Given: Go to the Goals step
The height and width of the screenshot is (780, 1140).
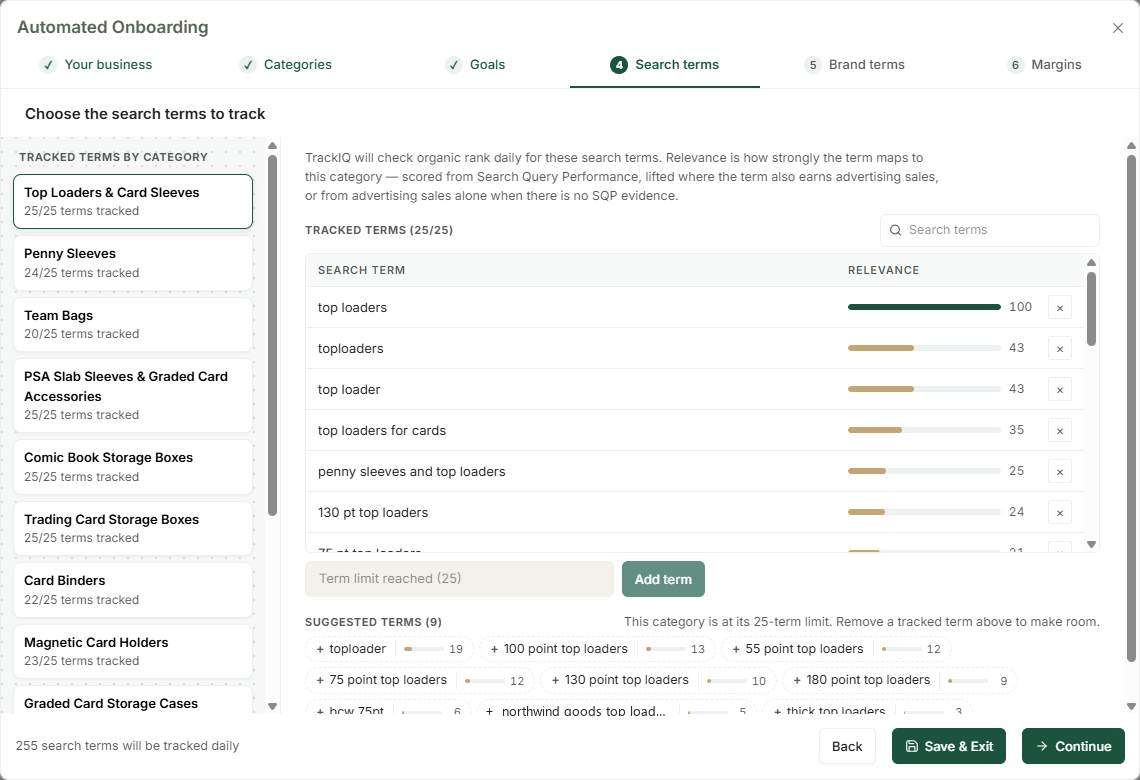Looking at the screenshot, I should point(475,65).
